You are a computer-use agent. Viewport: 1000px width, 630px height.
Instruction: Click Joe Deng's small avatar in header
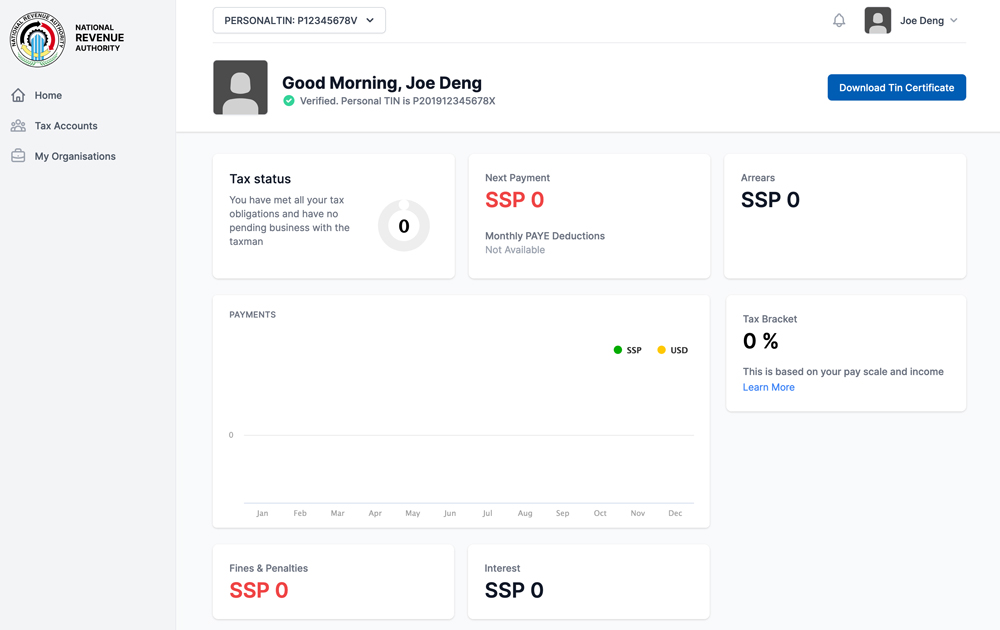tap(877, 21)
